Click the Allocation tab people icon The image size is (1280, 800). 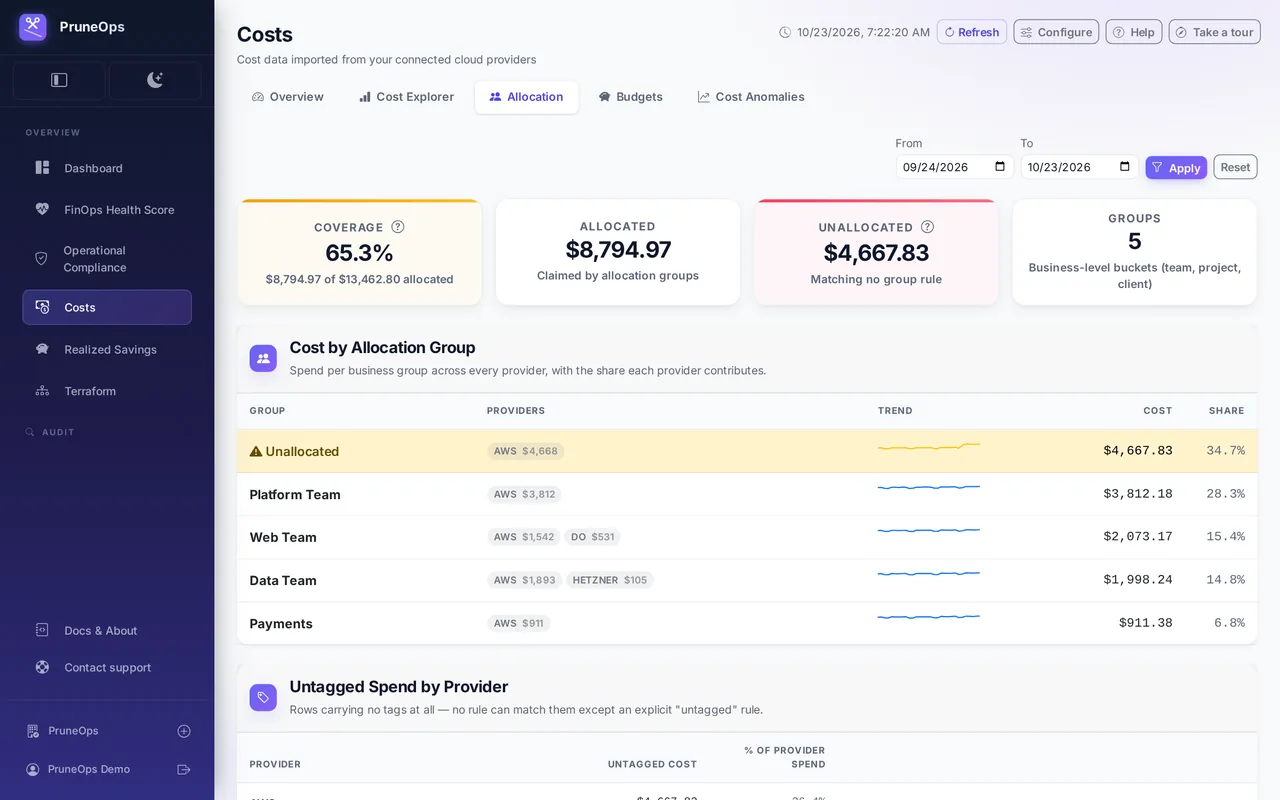(x=495, y=97)
